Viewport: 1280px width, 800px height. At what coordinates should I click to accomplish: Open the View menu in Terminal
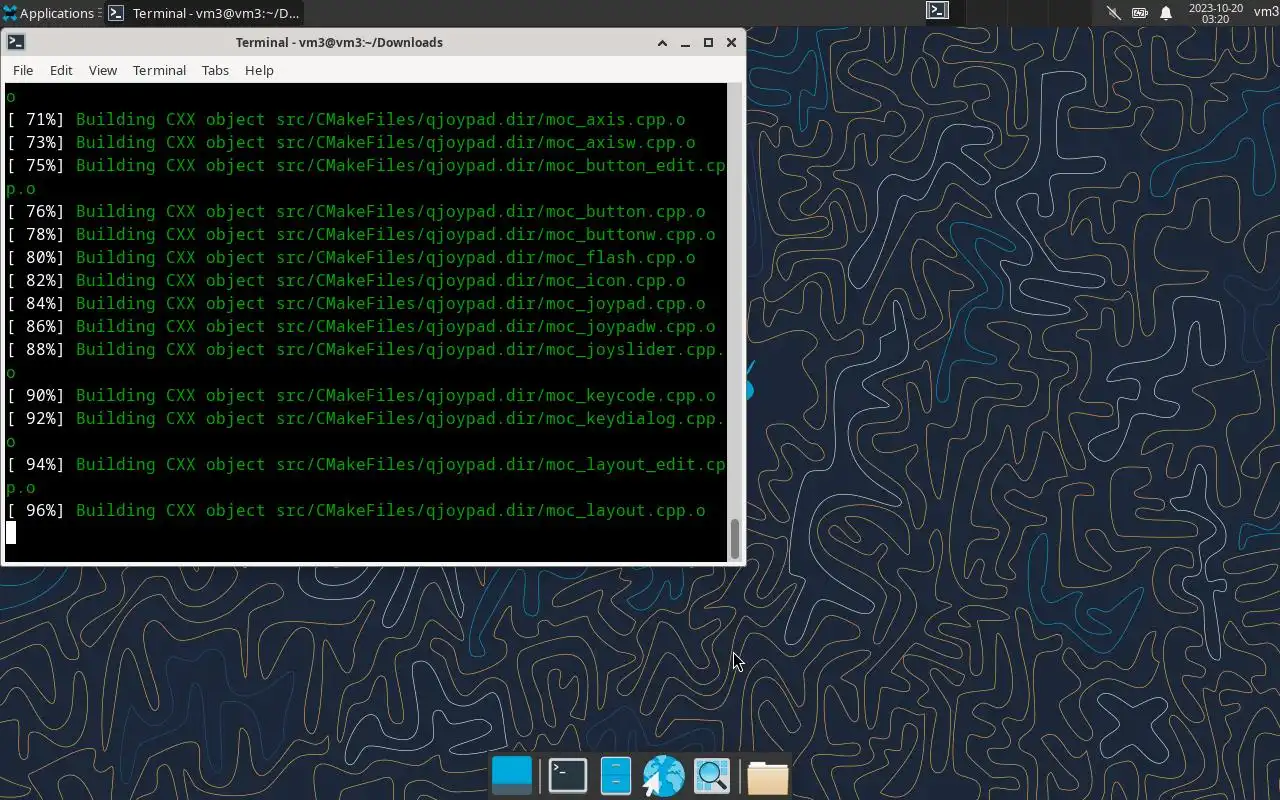[103, 70]
